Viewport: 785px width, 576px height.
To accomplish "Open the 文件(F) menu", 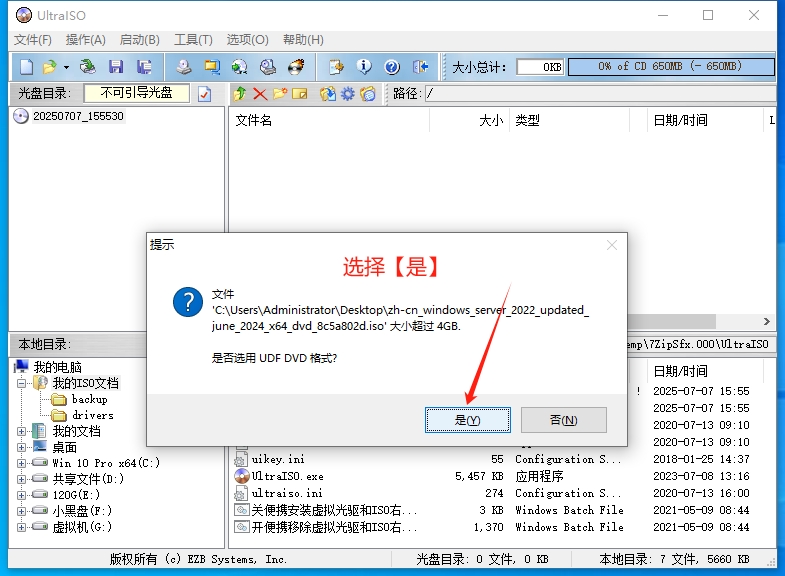I will tap(33, 40).
